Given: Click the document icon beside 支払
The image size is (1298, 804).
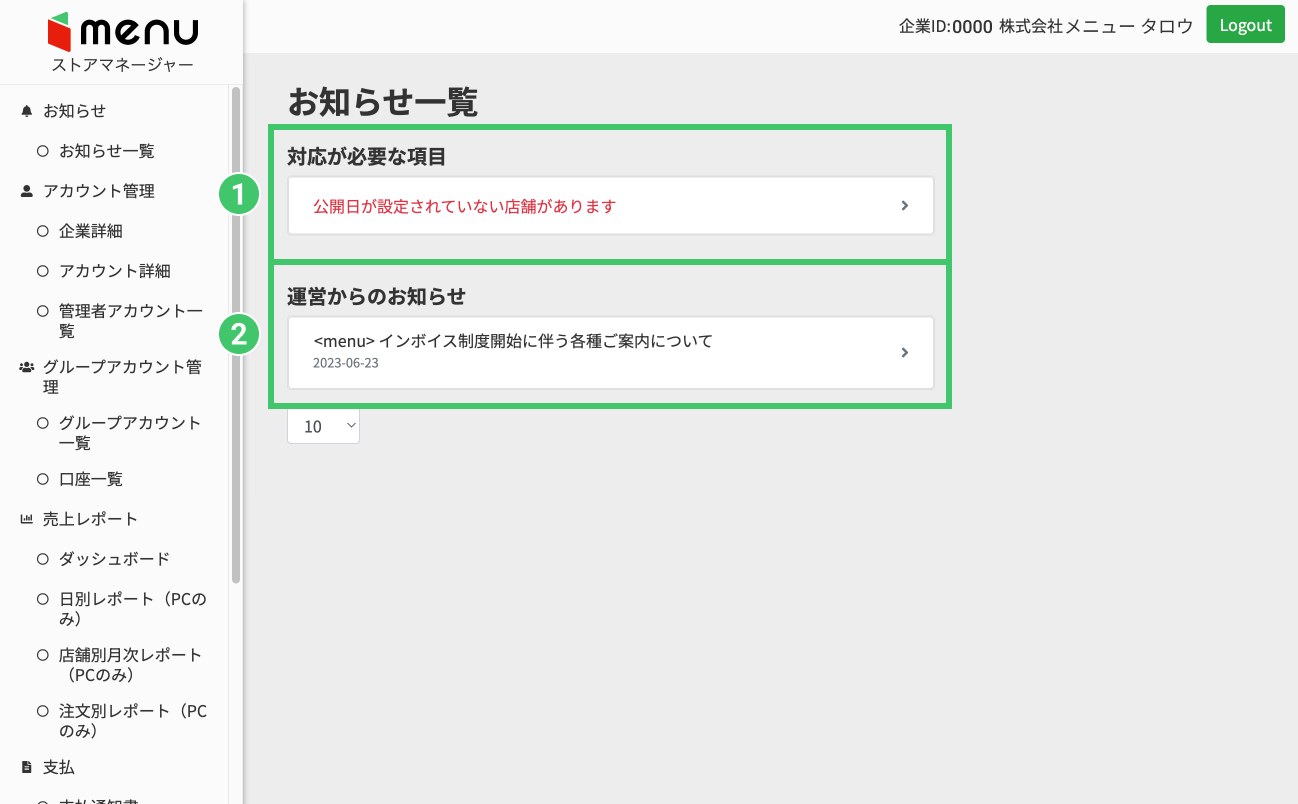Looking at the screenshot, I should pos(27,767).
